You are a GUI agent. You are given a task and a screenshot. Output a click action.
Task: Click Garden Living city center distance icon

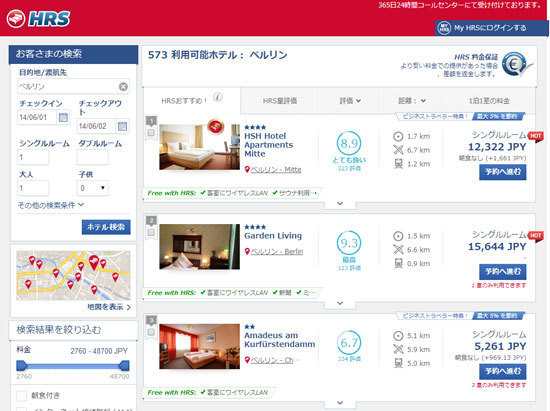coord(398,236)
